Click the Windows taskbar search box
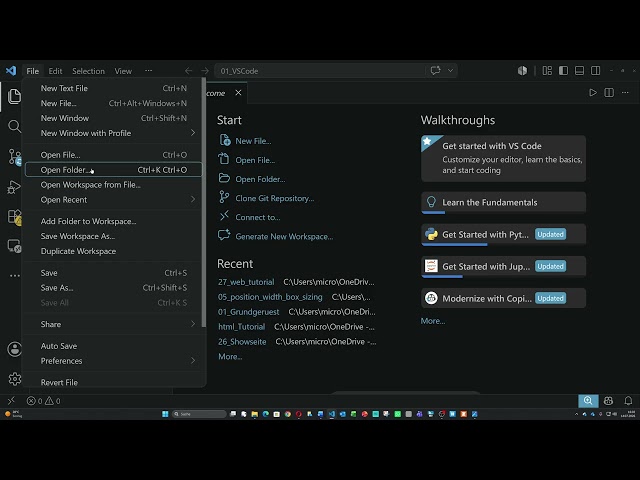The image size is (640, 480). (x=199, y=414)
